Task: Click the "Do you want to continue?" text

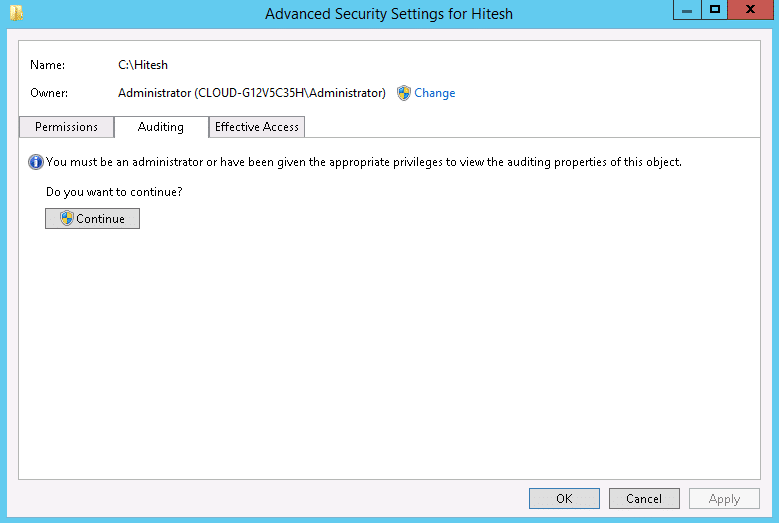Action: click(114, 192)
